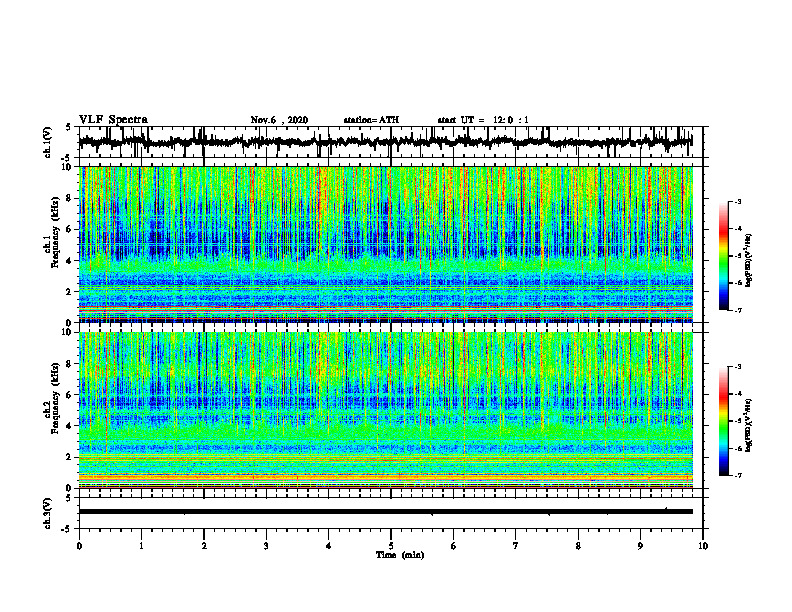Click the ch.1 voltage waveform trace

tap(385, 142)
